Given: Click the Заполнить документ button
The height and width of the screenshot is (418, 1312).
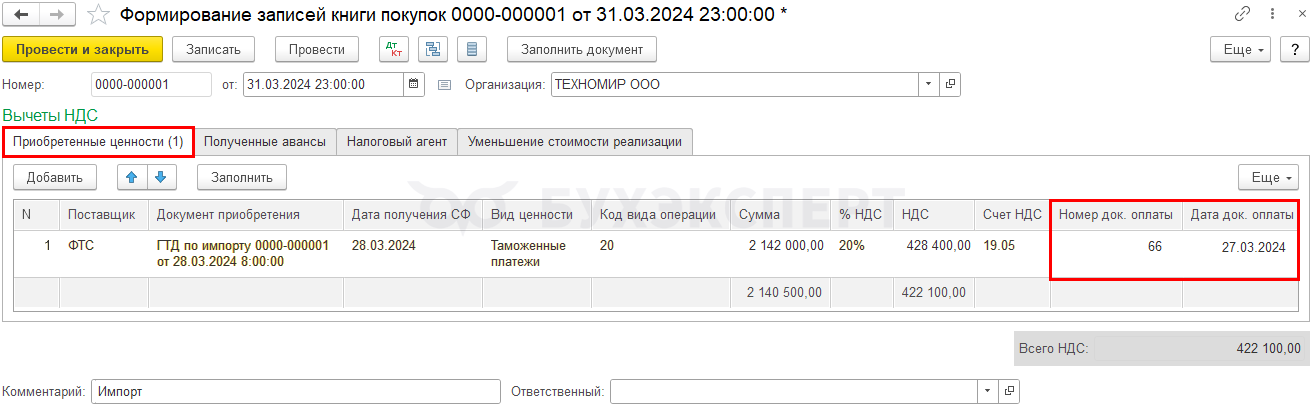Looking at the screenshot, I should pyautogui.click(x=582, y=49).
